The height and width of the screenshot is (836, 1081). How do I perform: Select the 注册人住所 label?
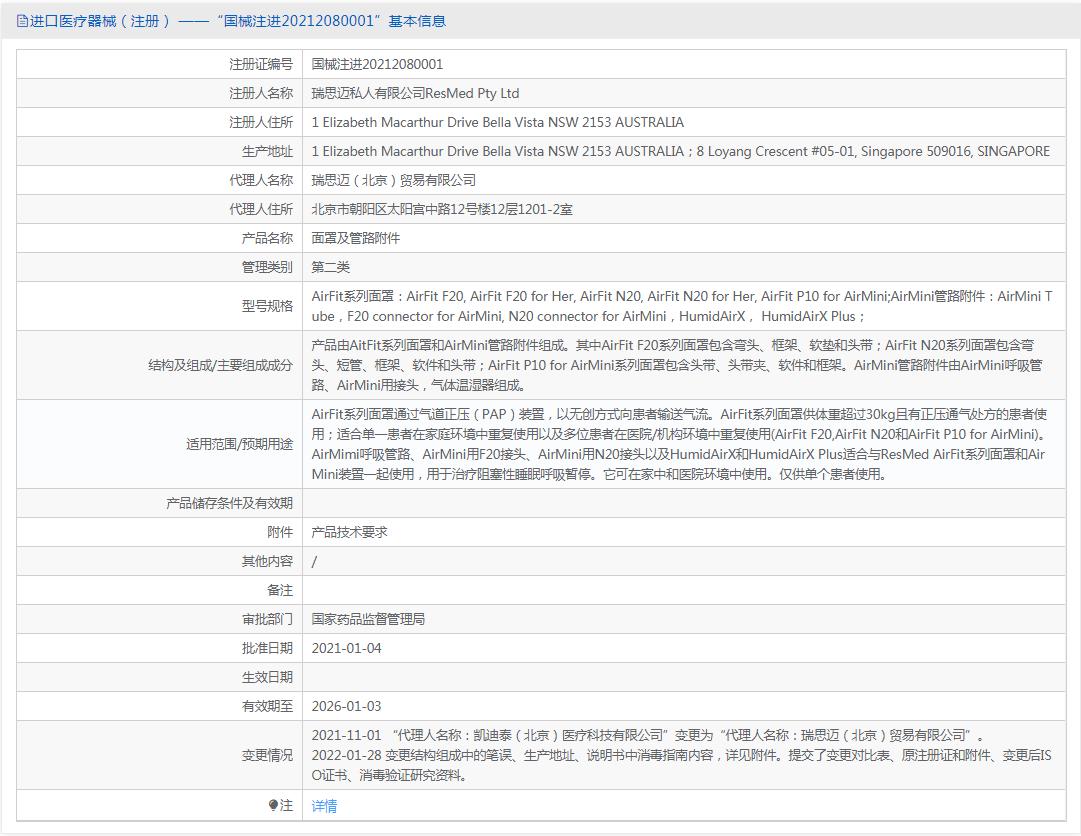261,122
